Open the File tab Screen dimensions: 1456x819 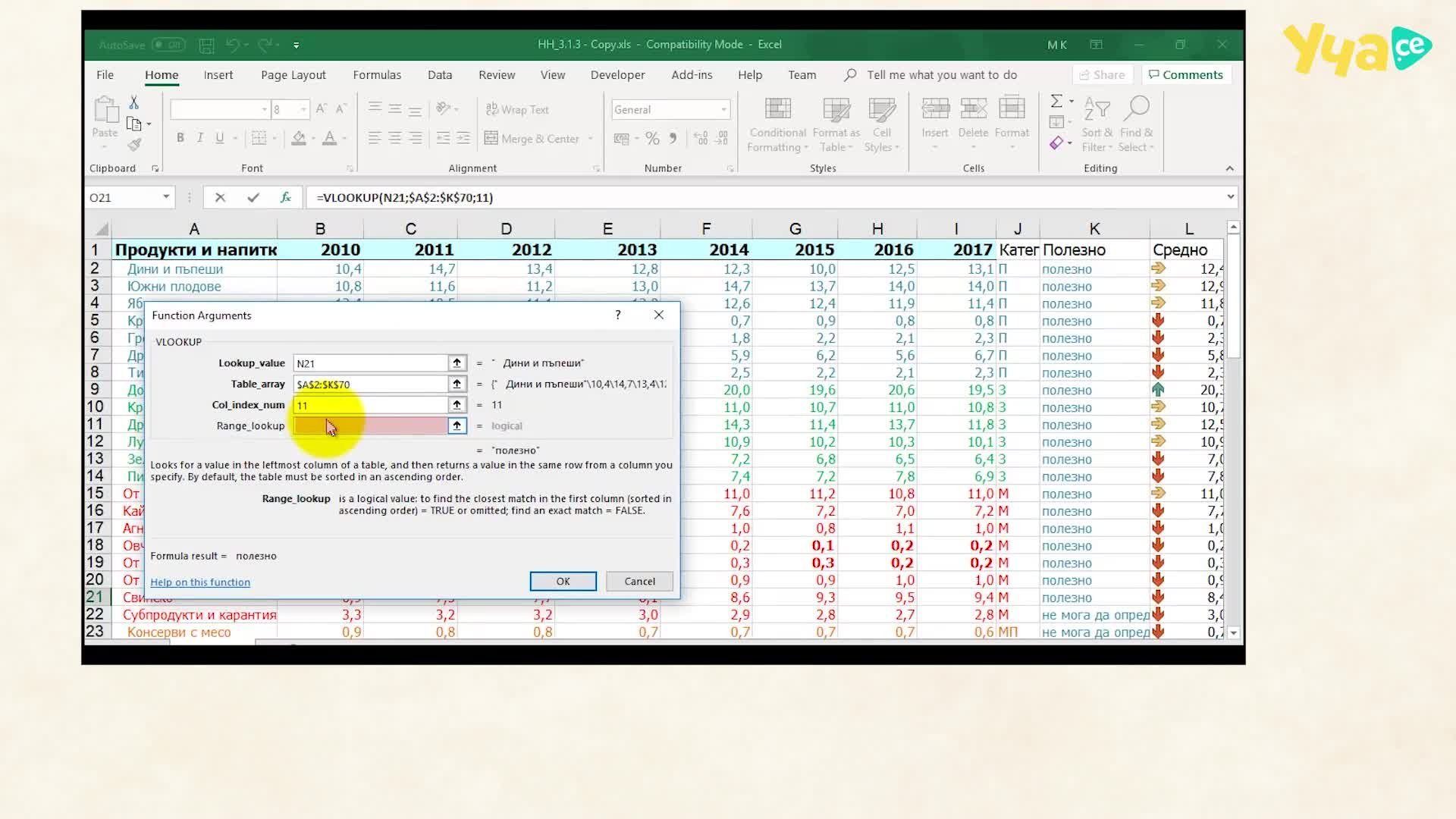point(105,74)
